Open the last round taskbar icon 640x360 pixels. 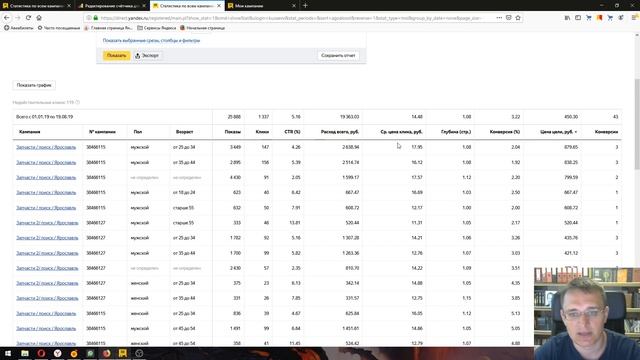139,353
